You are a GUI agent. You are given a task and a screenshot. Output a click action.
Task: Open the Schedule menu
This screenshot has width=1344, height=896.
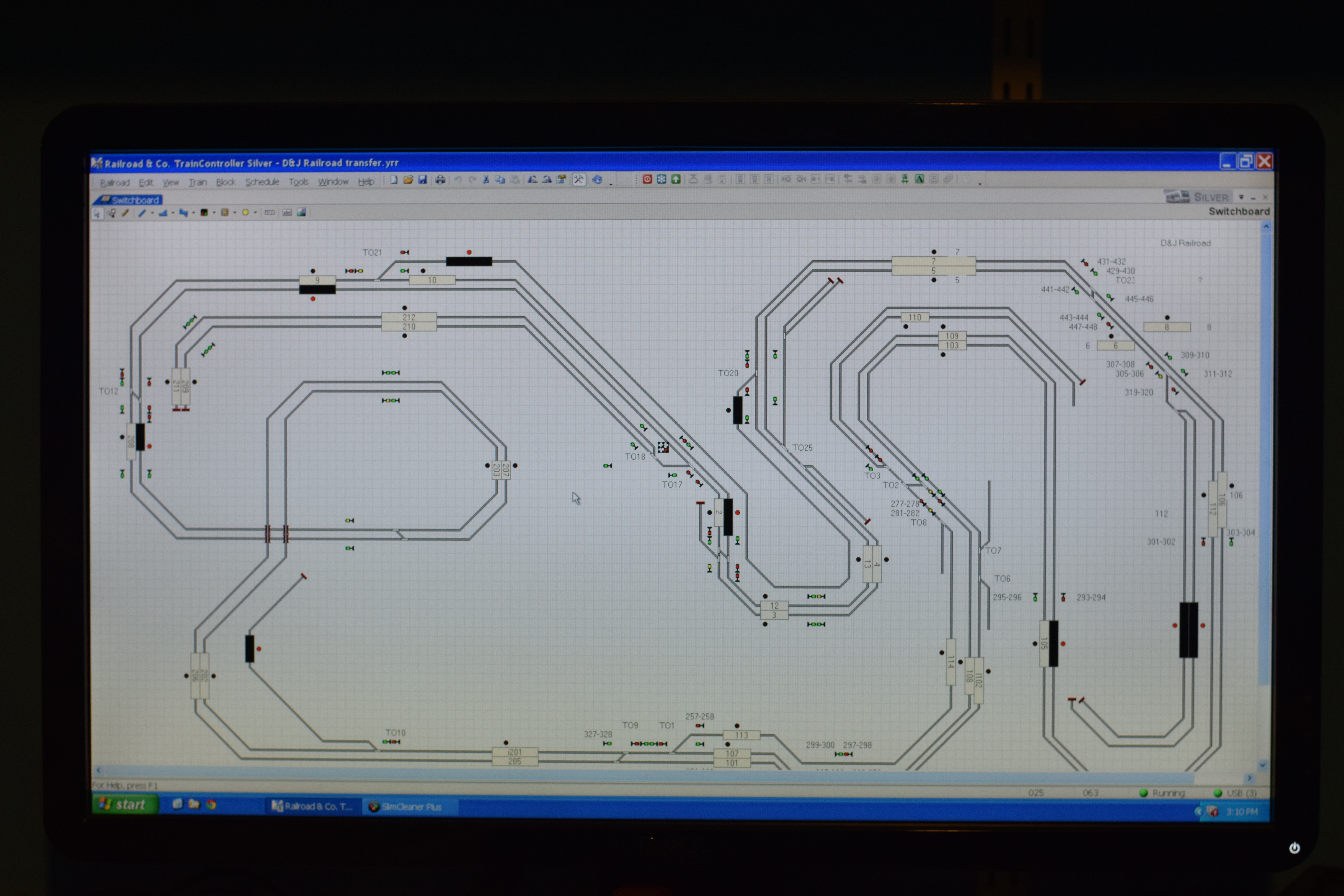pyautogui.click(x=262, y=182)
